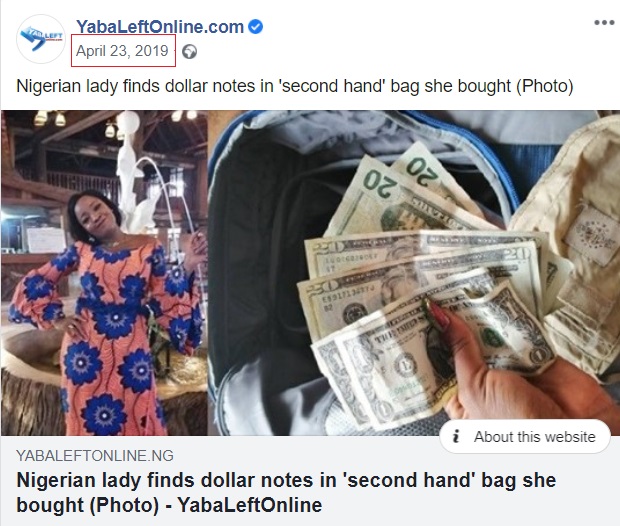This screenshot has height=526, width=620.
Task: Click the grey link preview card footer
Action: pos(310,481)
